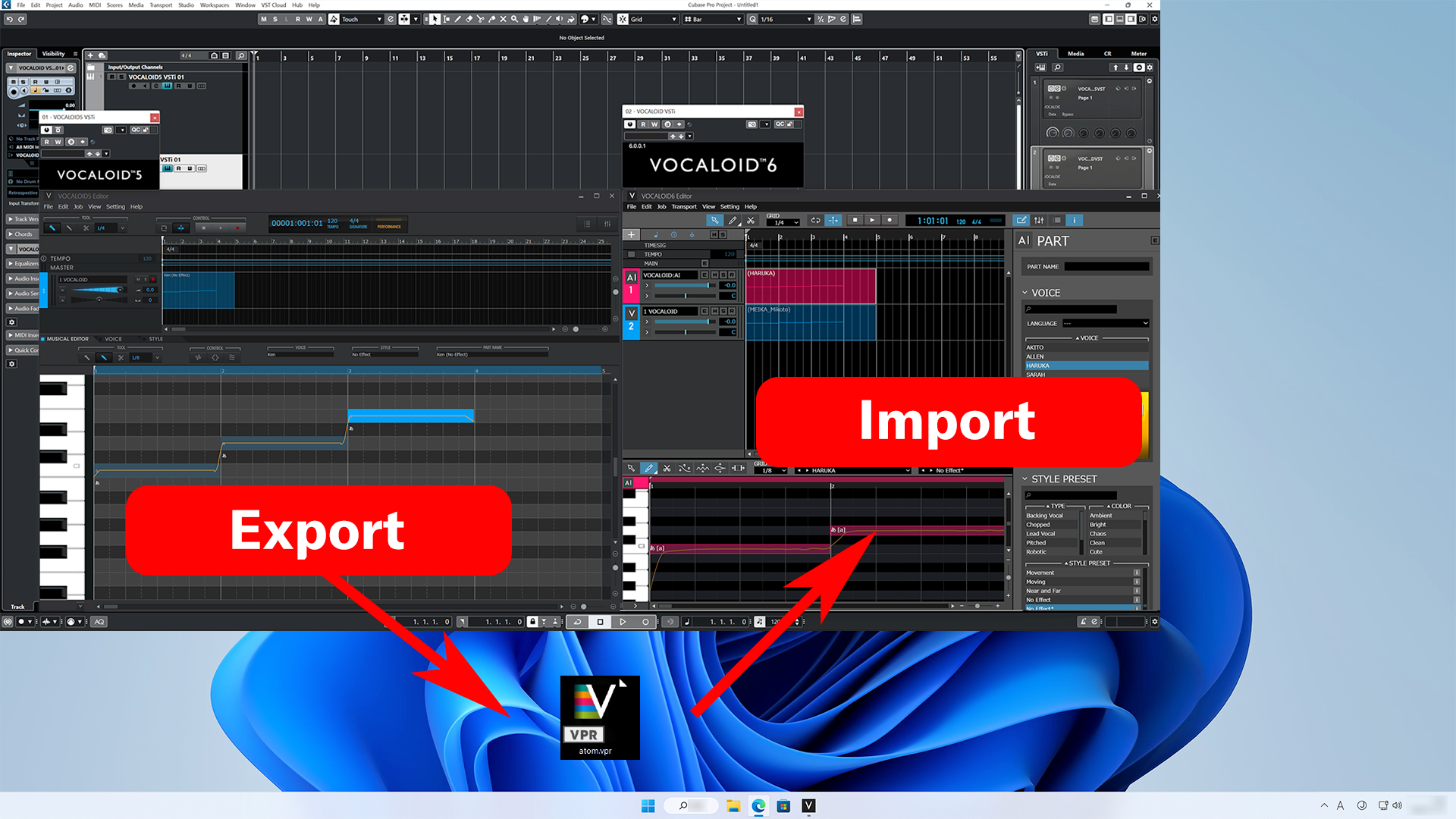Image resolution: width=1456 pixels, height=819 pixels.
Task: Click the magnifier search icon in VSTi panel
Action: (x=1059, y=67)
